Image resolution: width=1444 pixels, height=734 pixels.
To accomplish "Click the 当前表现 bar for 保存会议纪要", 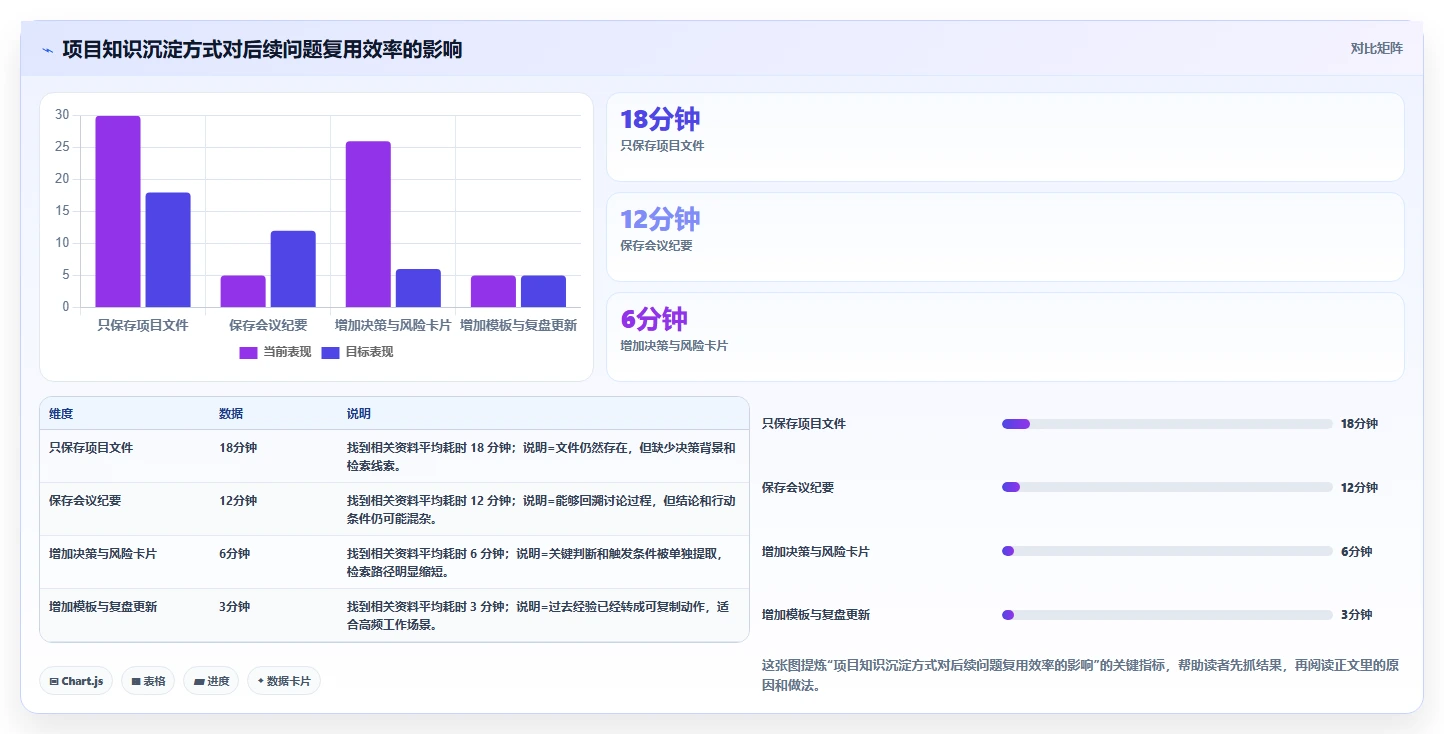I will coord(243,291).
